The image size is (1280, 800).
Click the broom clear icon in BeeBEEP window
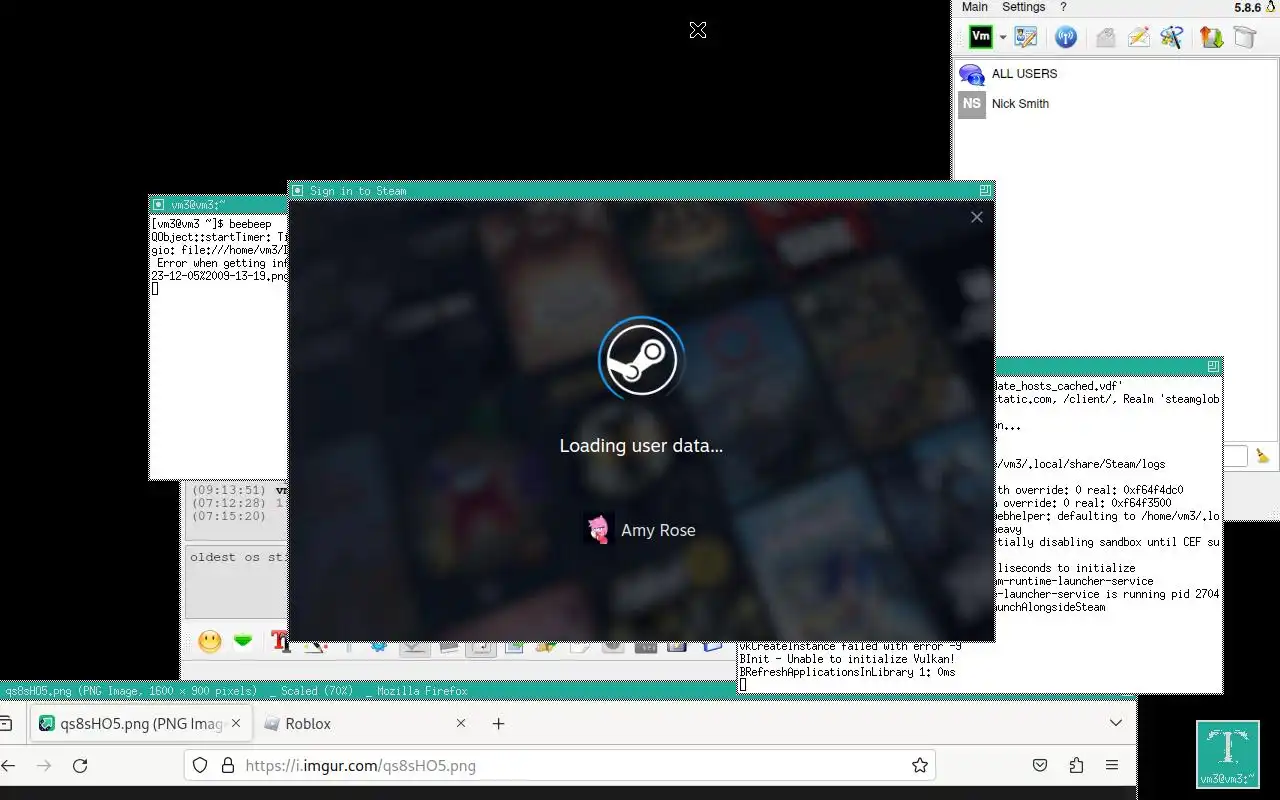(x=1263, y=456)
